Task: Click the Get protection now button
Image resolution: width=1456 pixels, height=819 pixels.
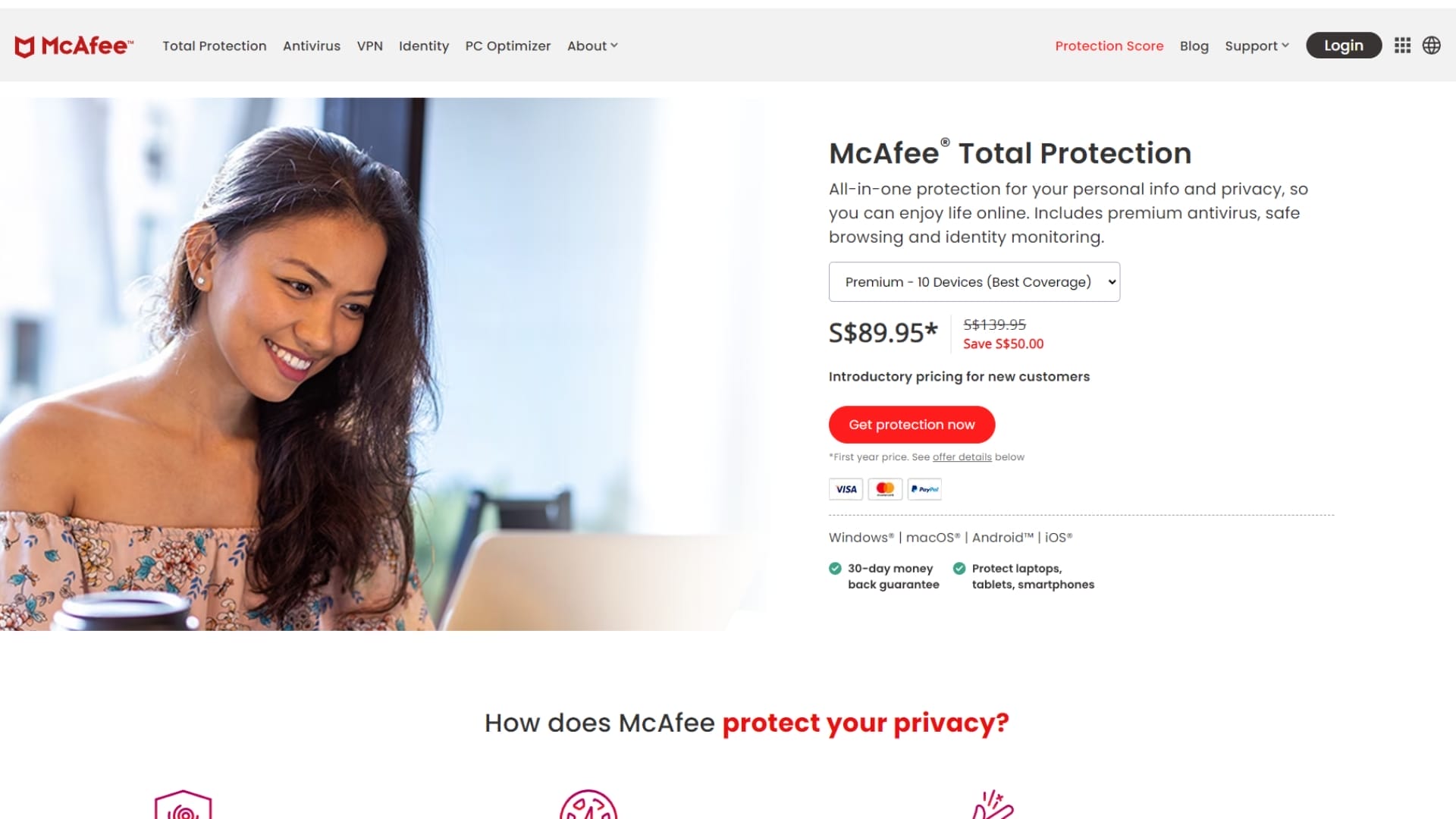Action: point(912,425)
